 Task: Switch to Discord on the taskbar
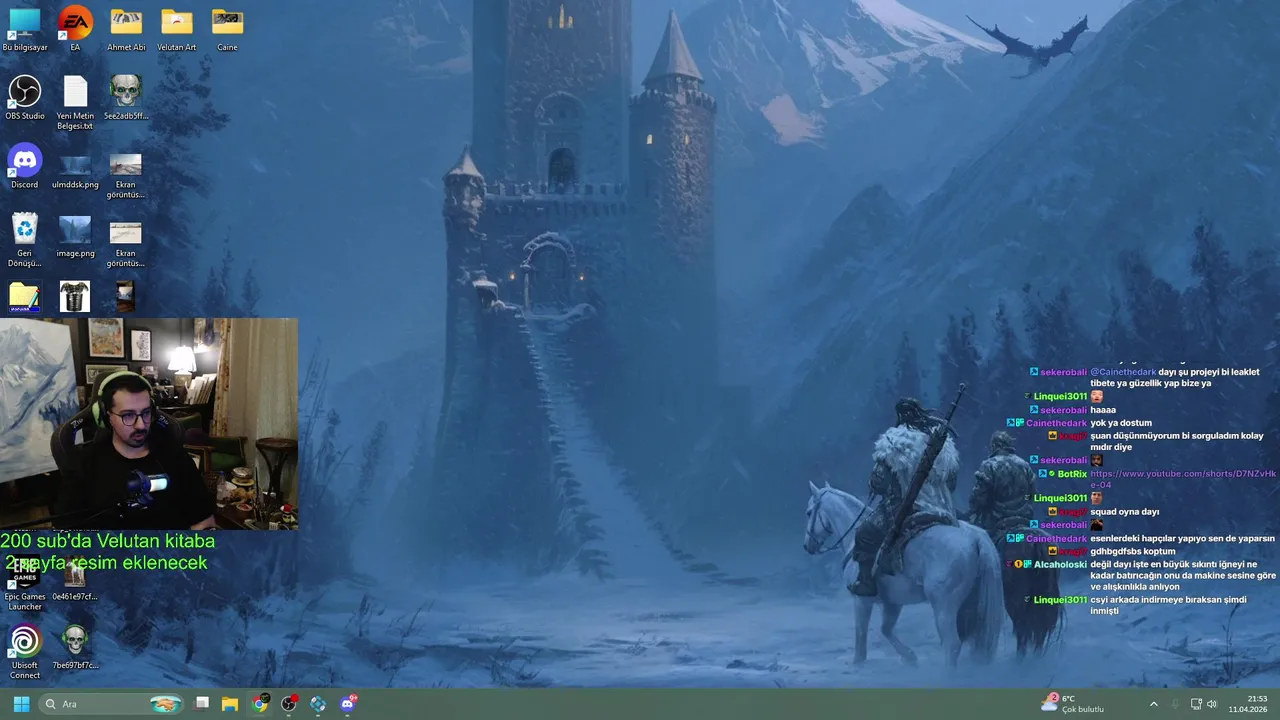[x=348, y=704]
